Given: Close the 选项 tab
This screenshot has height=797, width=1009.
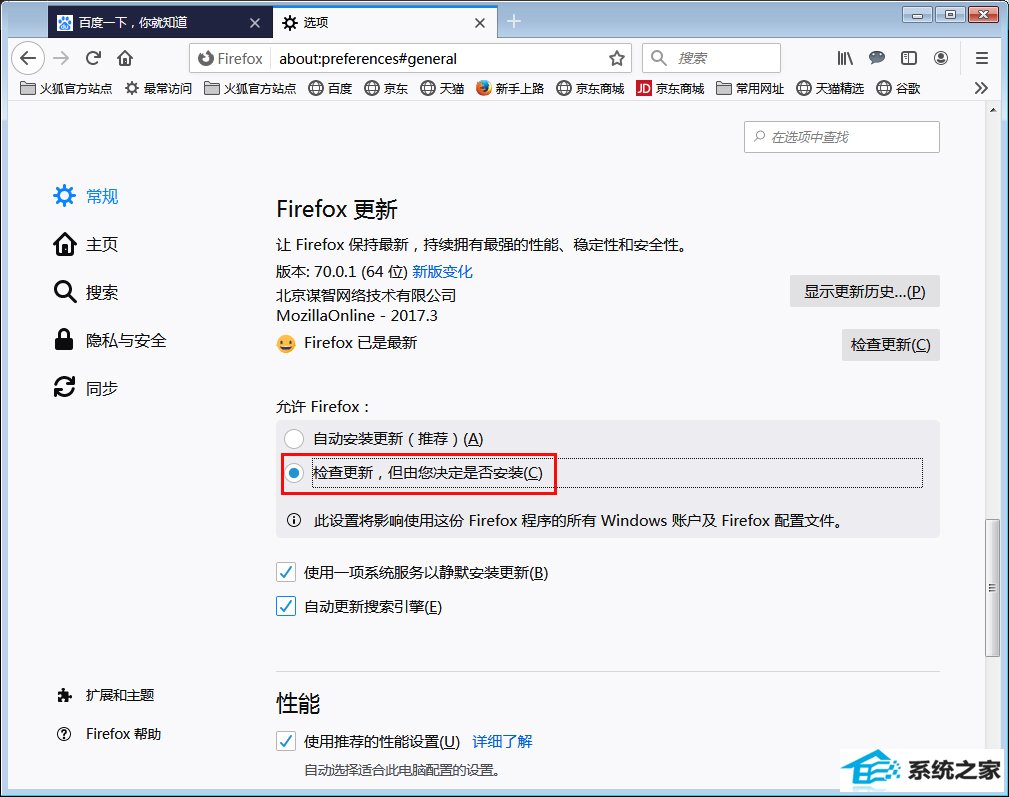Looking at the screenshot, I should click(480, 23).
